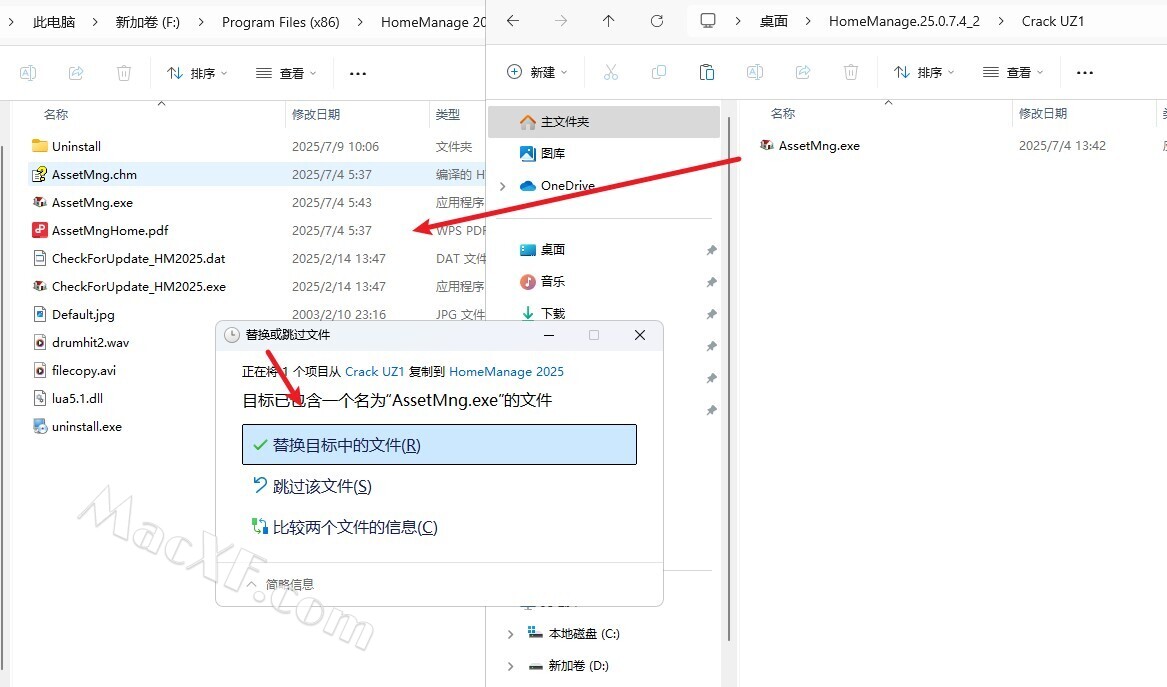The width and height of the screenshot is (1167, 687).
Task: Open the 排序 sort dropdown in the left window
Action: click(x=197, y=73)
